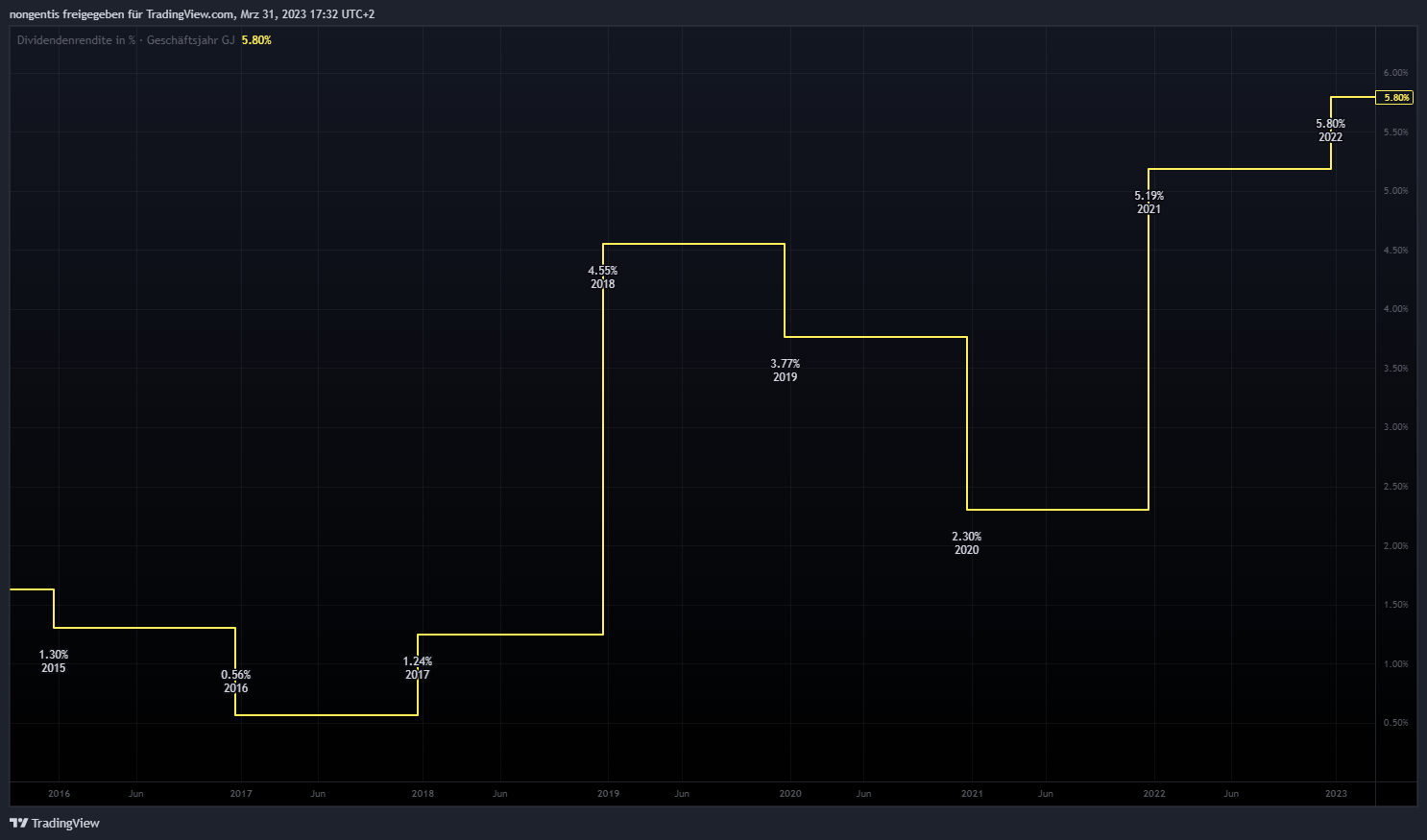Click the Dividendenrendite in % legend title

click(x=125, y=40)
